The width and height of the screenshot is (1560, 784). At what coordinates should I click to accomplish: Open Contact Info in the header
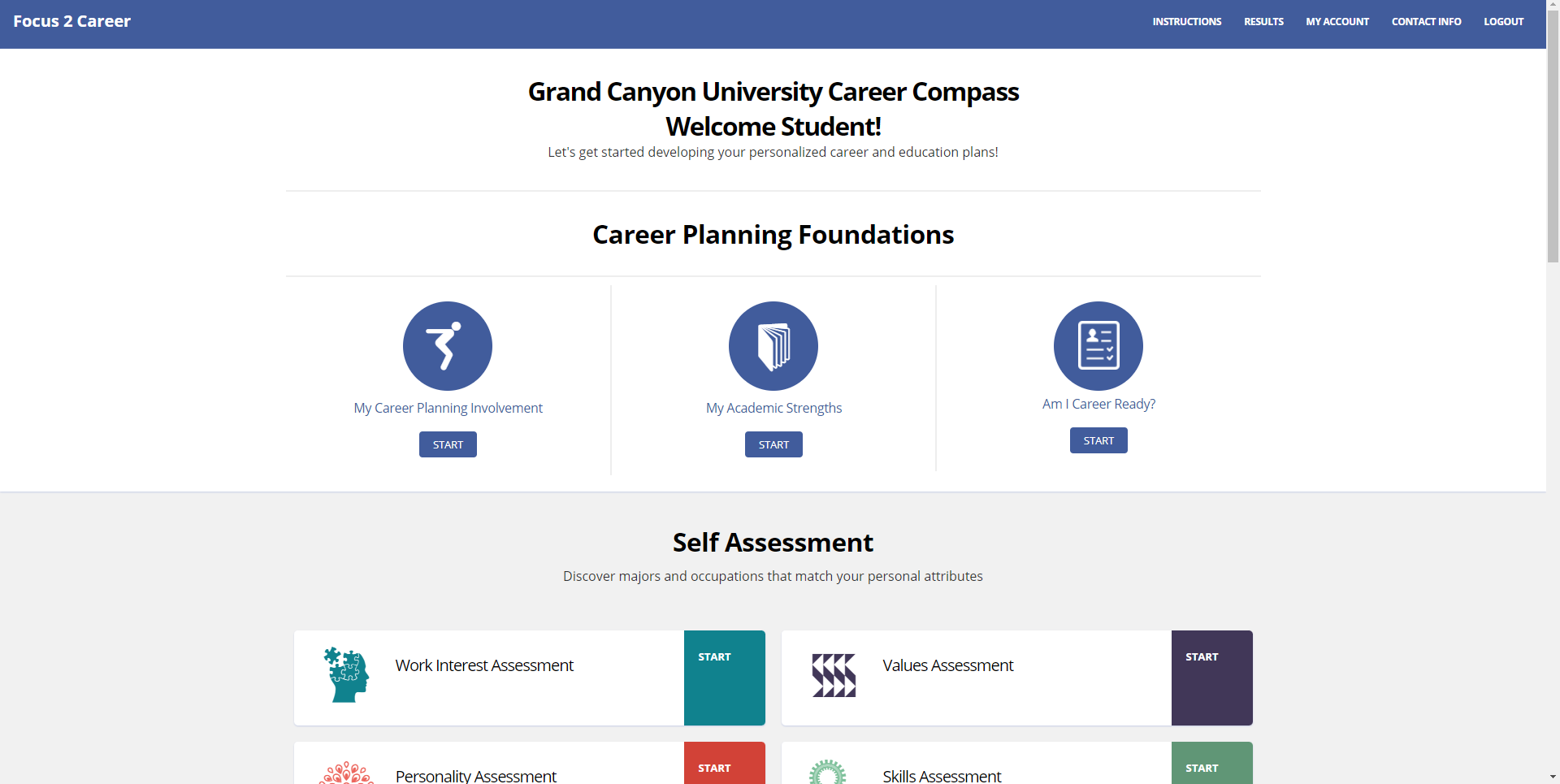[1426, 22]
